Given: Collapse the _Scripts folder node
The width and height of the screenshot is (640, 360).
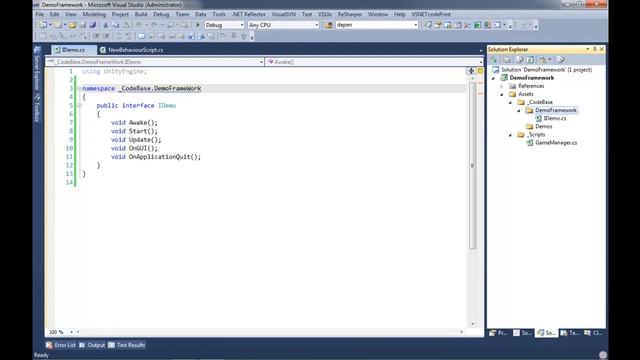Looking at the screenshot, I should pyautogui.click(x=510, y=135).
